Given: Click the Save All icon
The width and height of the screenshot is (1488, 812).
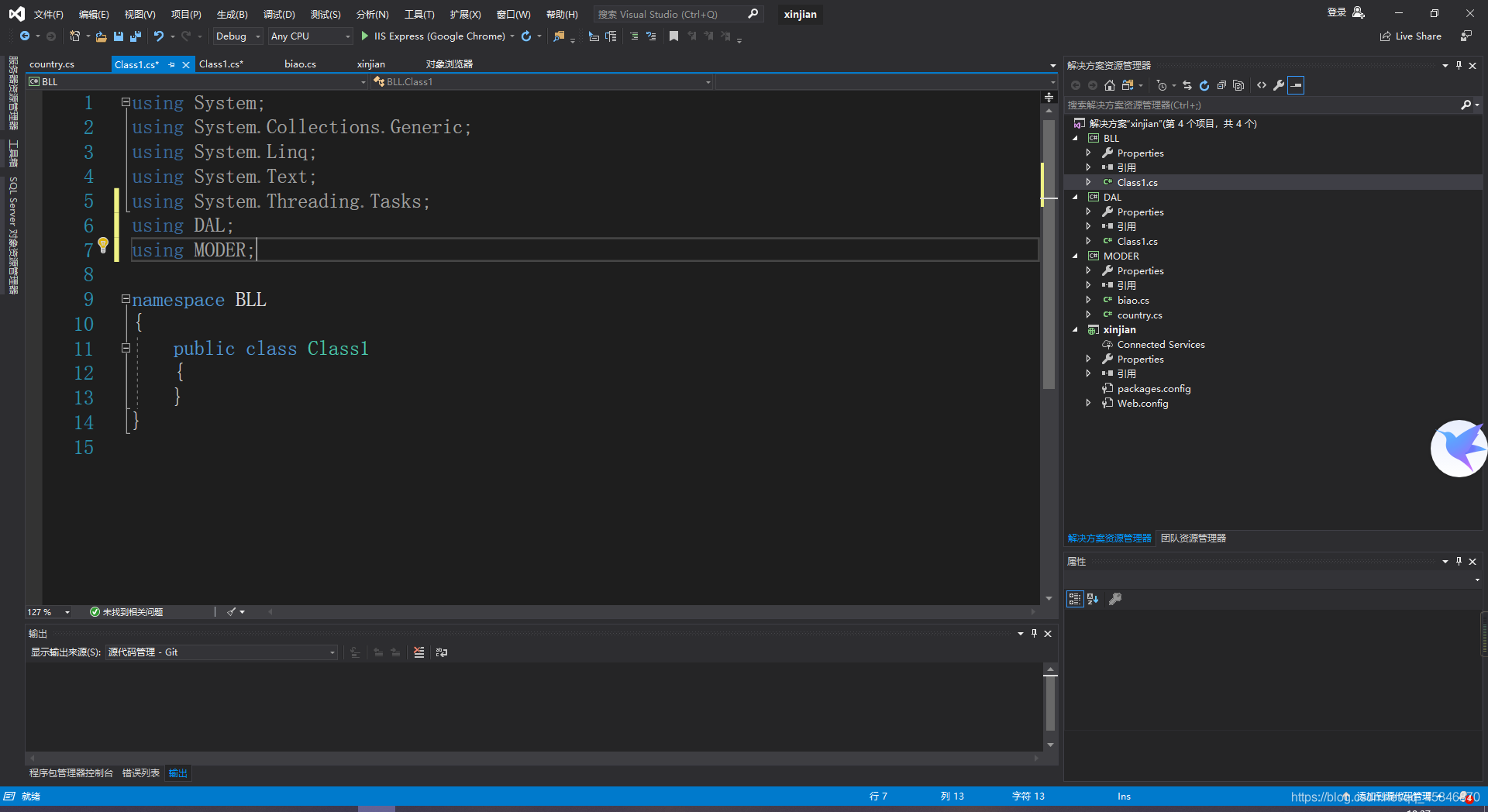Looking at the screenshot, I should (136, 36).
